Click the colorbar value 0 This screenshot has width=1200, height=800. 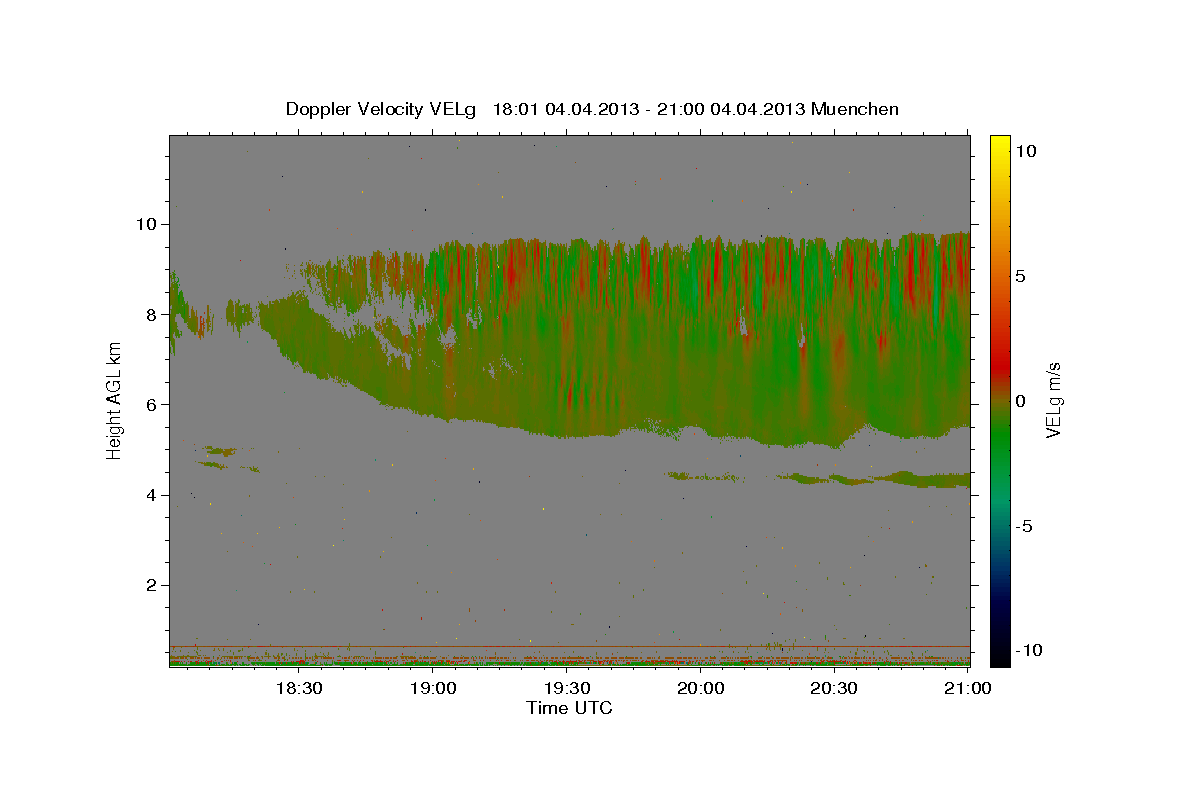(1023, 401)
